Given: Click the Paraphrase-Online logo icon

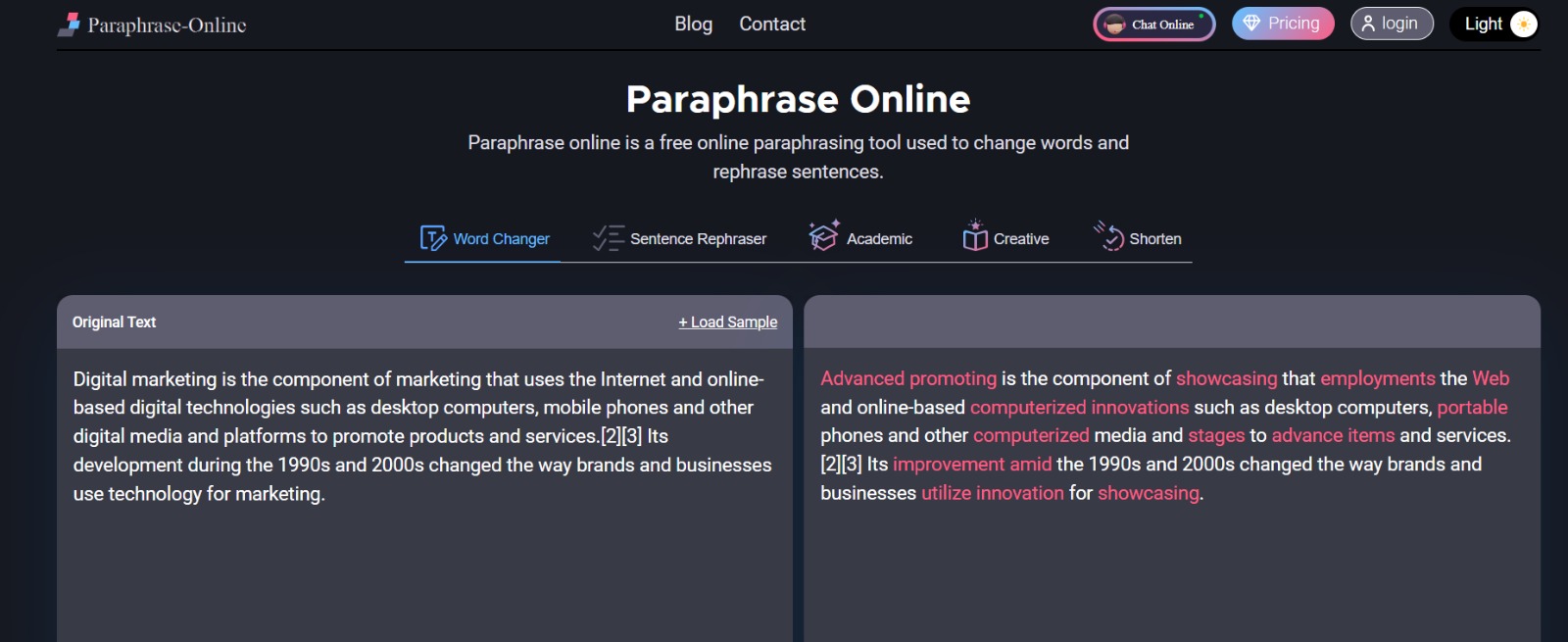Looking at the screenshot, I should click(69, 25).
